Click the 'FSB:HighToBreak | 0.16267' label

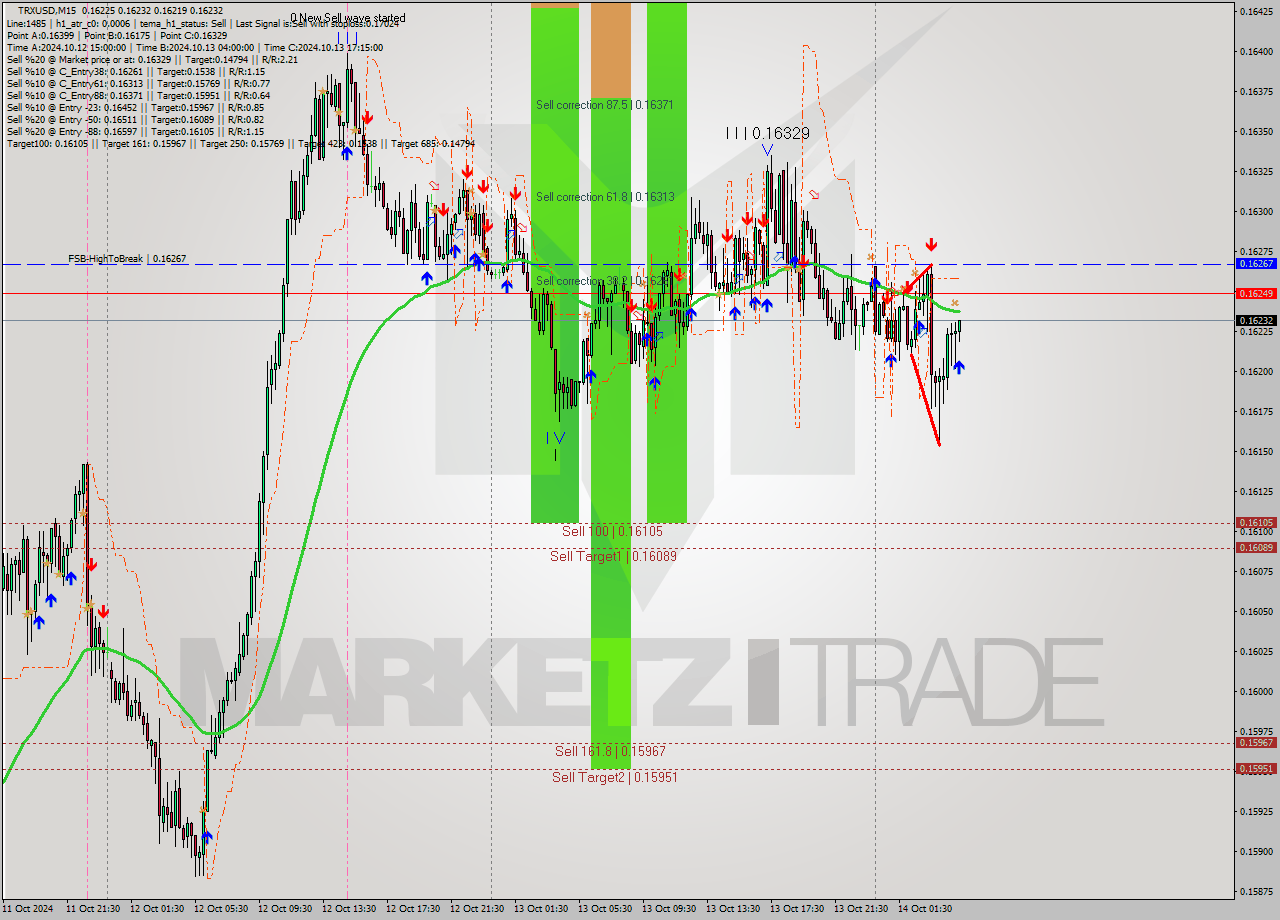tap(127, 259)
